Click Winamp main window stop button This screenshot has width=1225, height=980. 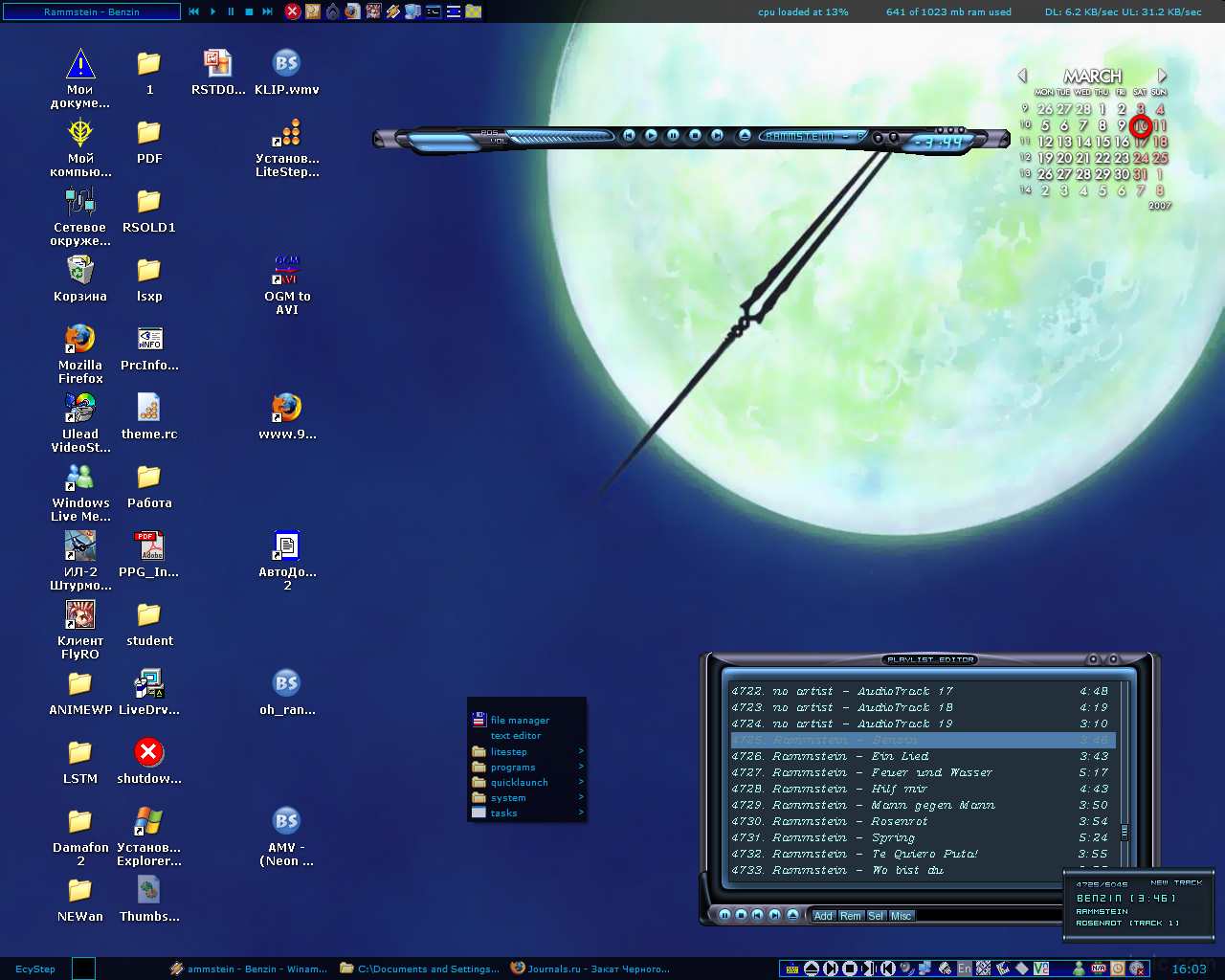tap(695, 136)
